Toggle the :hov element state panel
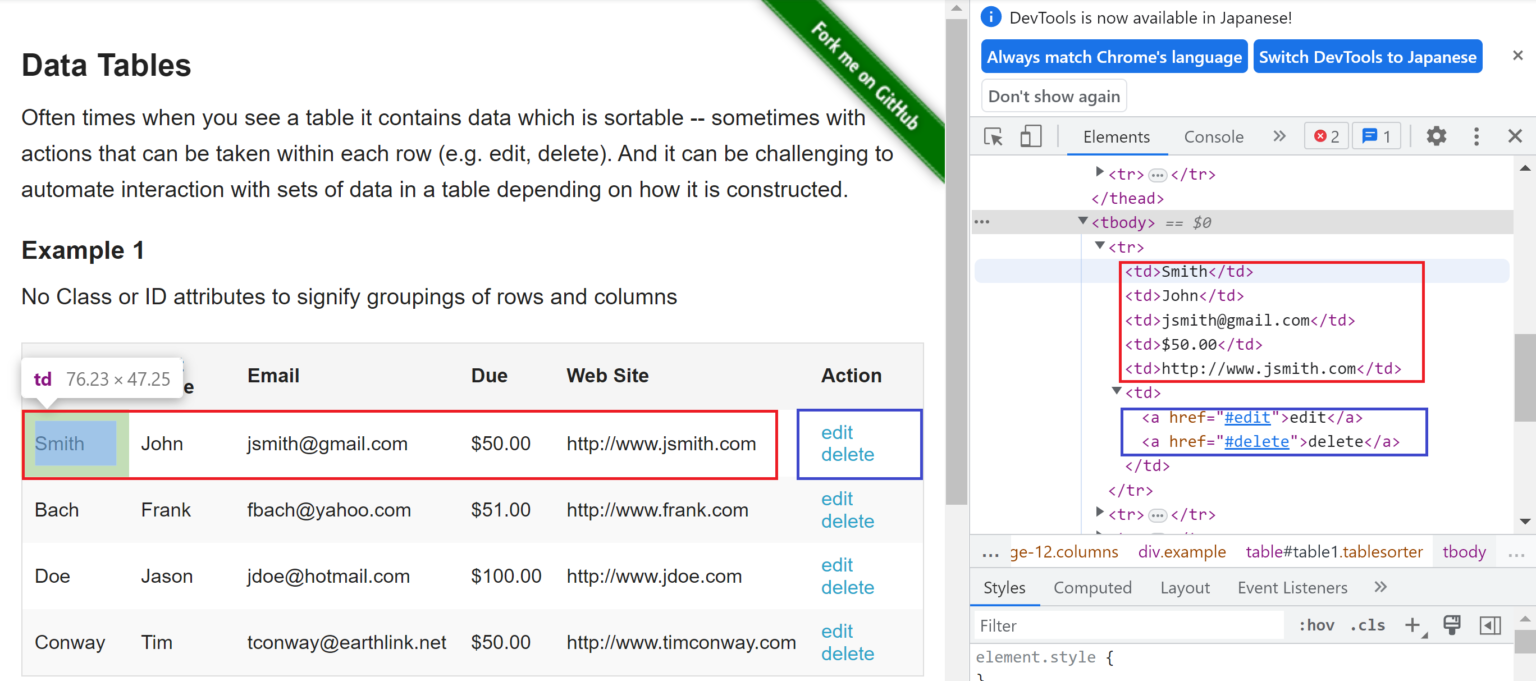1536x681 pixels. coord(1316,625)
